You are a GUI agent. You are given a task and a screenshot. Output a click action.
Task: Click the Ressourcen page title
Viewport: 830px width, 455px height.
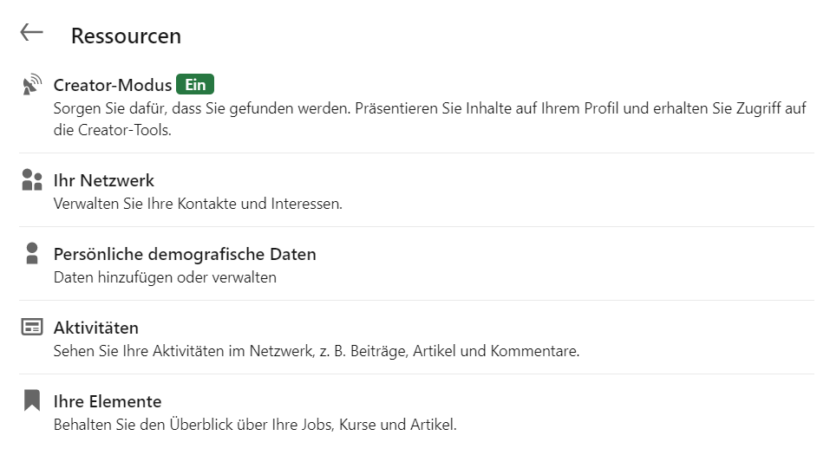coord(126,36)
